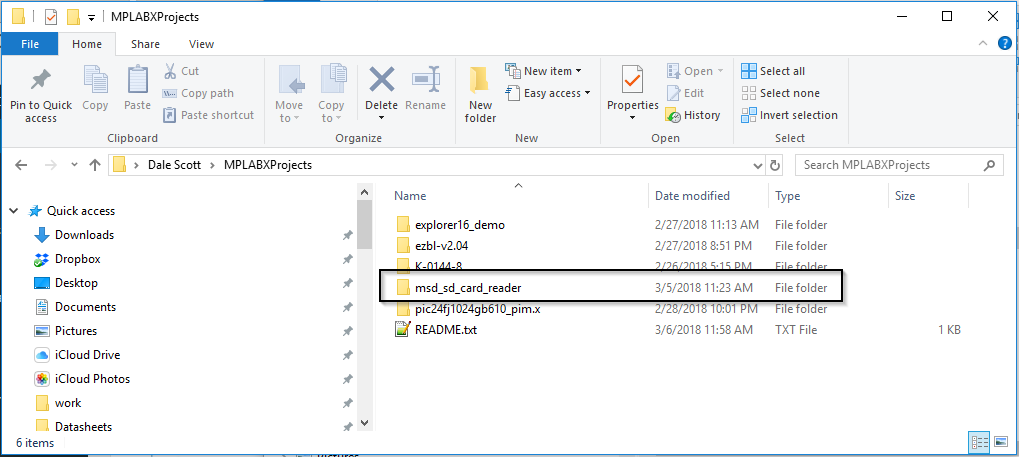Click Select all in Select group
1019x457 pixels.
773,71
